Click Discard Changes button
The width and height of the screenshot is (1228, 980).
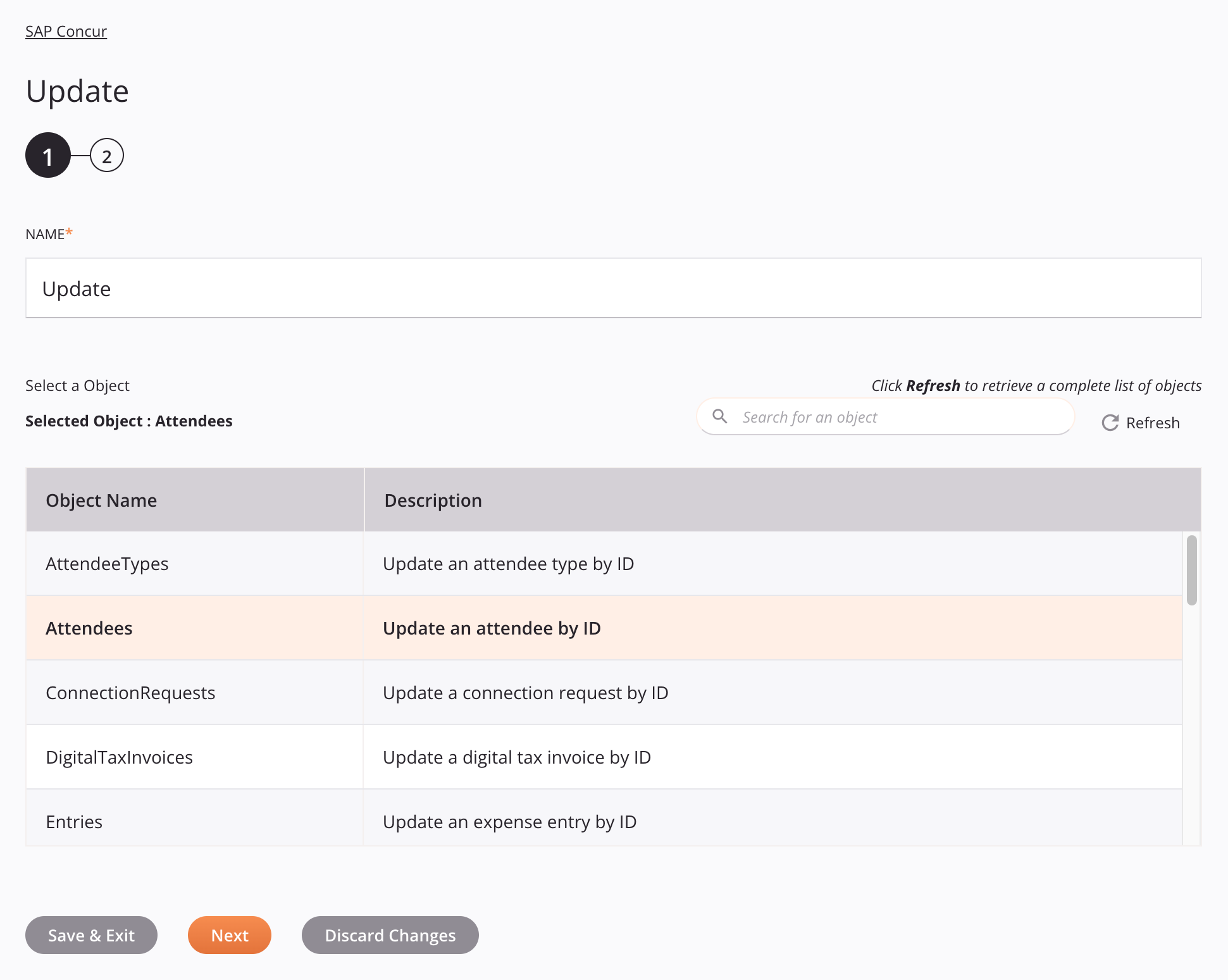pos(390,935)
